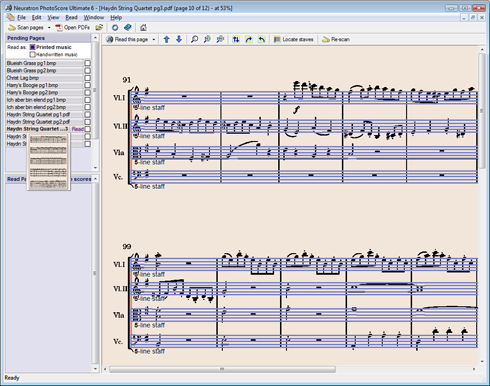Tick checkbox for Ich aber bin elend pg2.bmp
Screen dimensions: 490x386
[x=87, y=107]
